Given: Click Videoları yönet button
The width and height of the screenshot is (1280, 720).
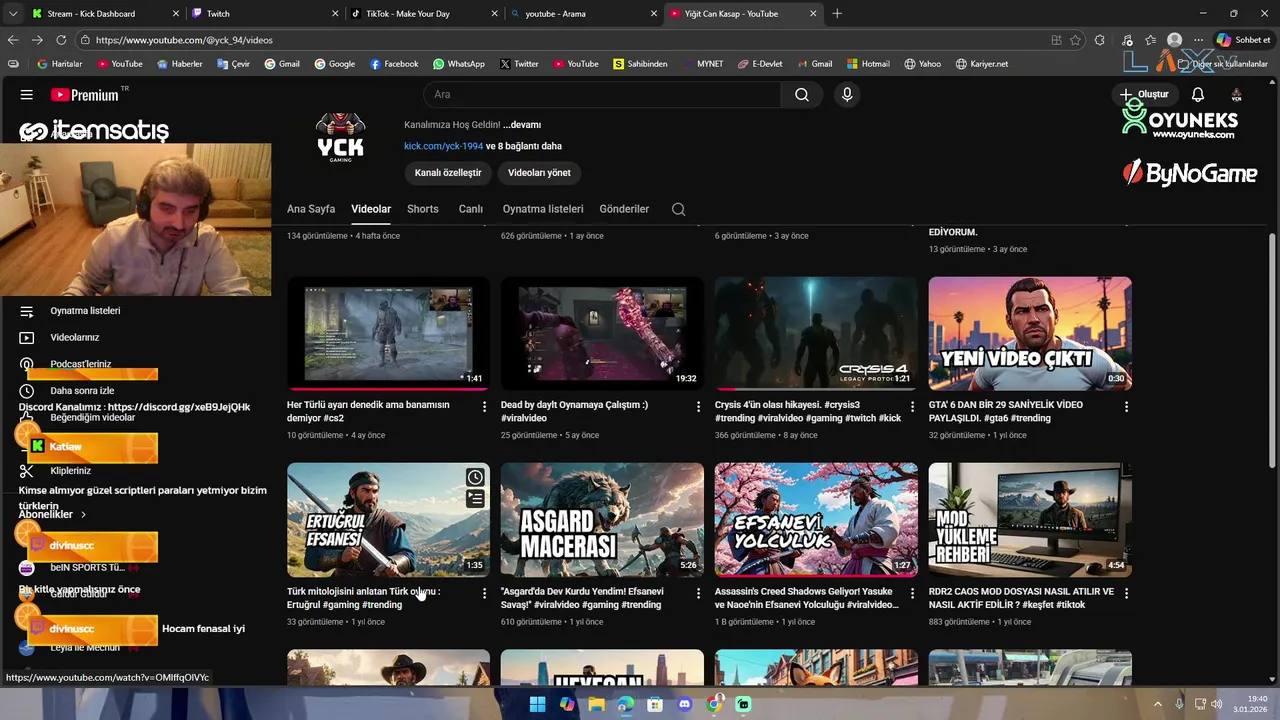Looking at the screenshot, I should [539, 173].
